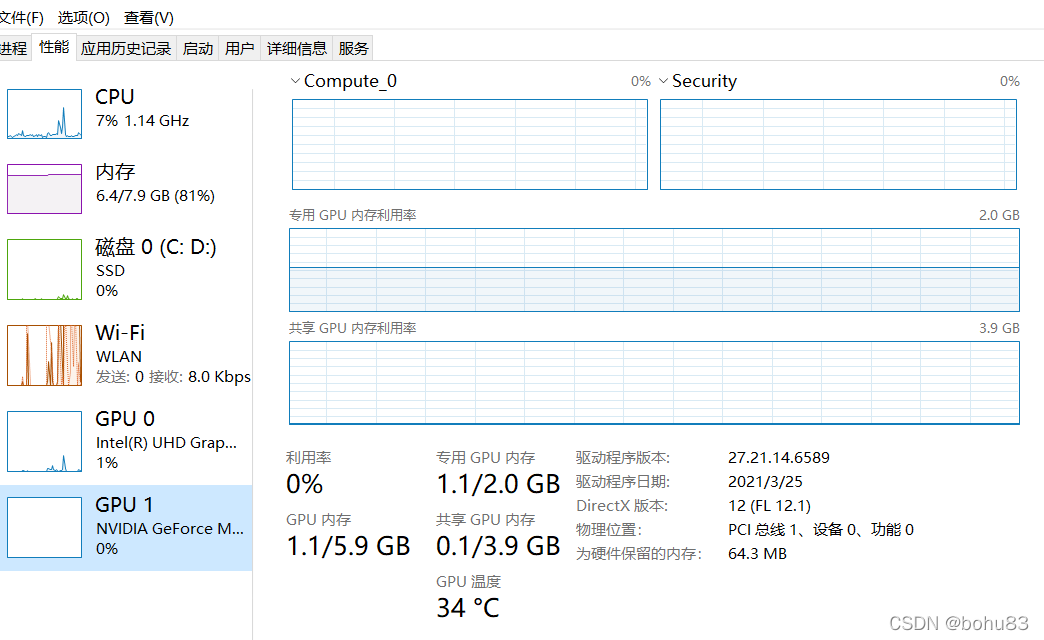Viewport: 1044px width, 640px height.
Task: Select the 内存 memory mini graph
Action: pos(44,189)
